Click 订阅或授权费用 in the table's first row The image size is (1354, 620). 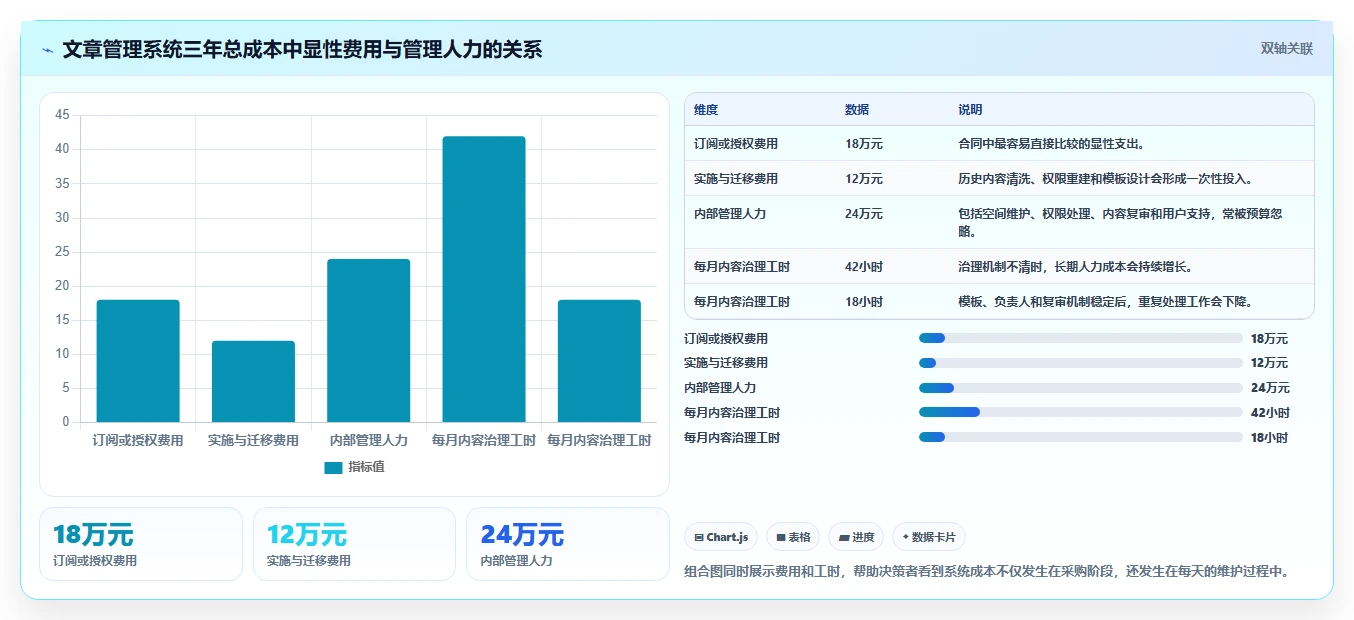coord(736,144)
